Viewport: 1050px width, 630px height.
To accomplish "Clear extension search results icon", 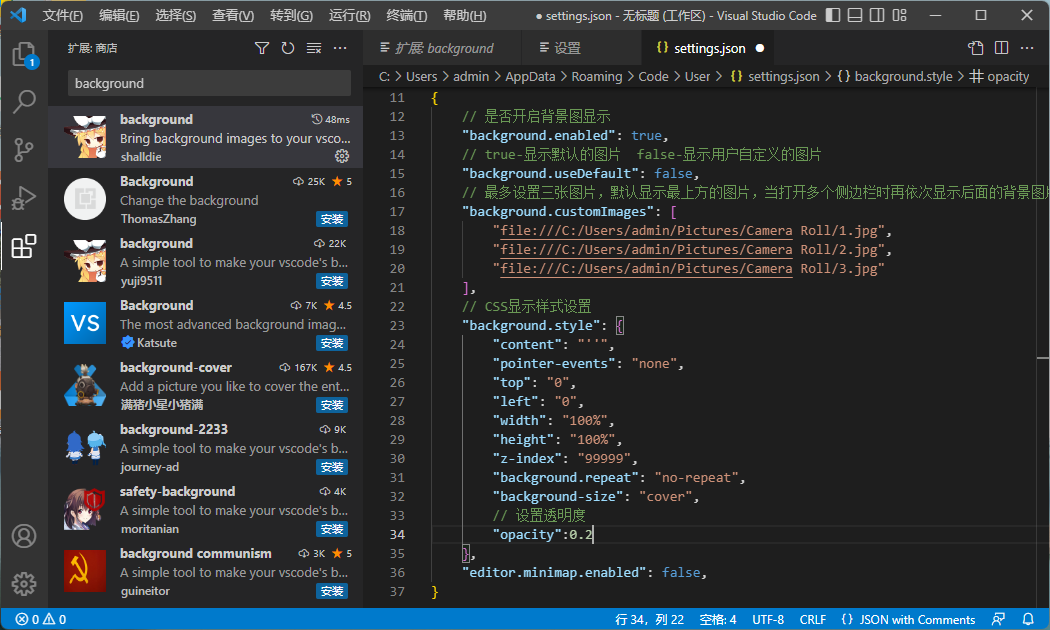I will pos(314,48).
